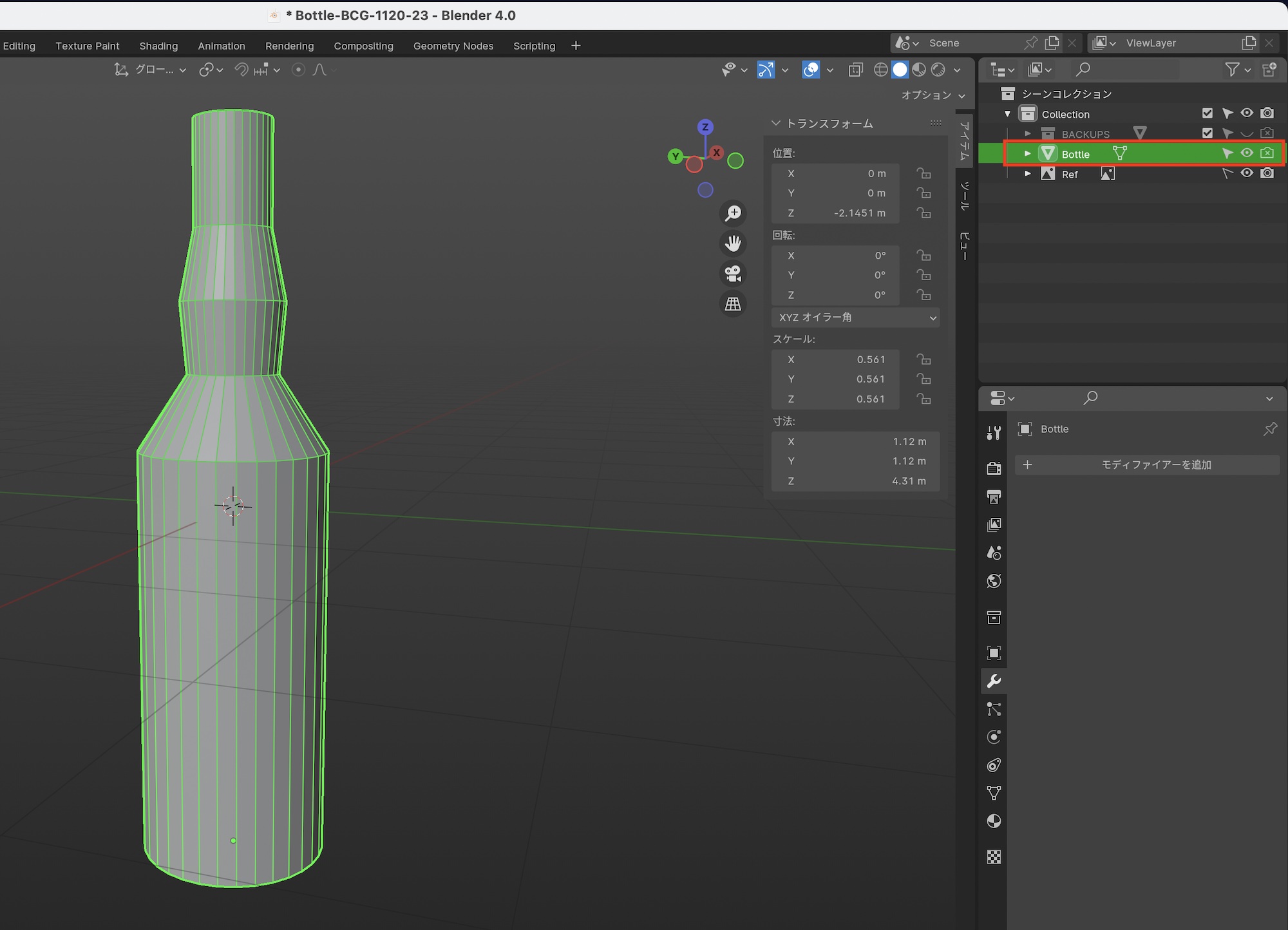
Task: Click the zoom view magnifier icon
Action: 733,213
